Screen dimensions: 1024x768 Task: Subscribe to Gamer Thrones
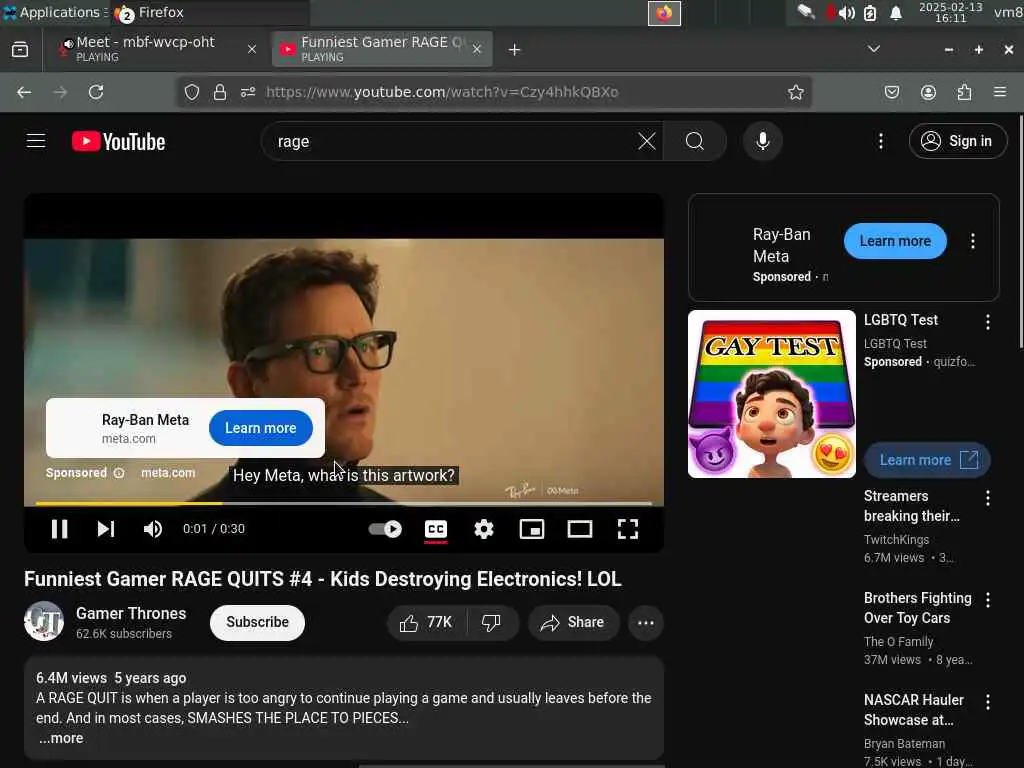click(257, 622)
